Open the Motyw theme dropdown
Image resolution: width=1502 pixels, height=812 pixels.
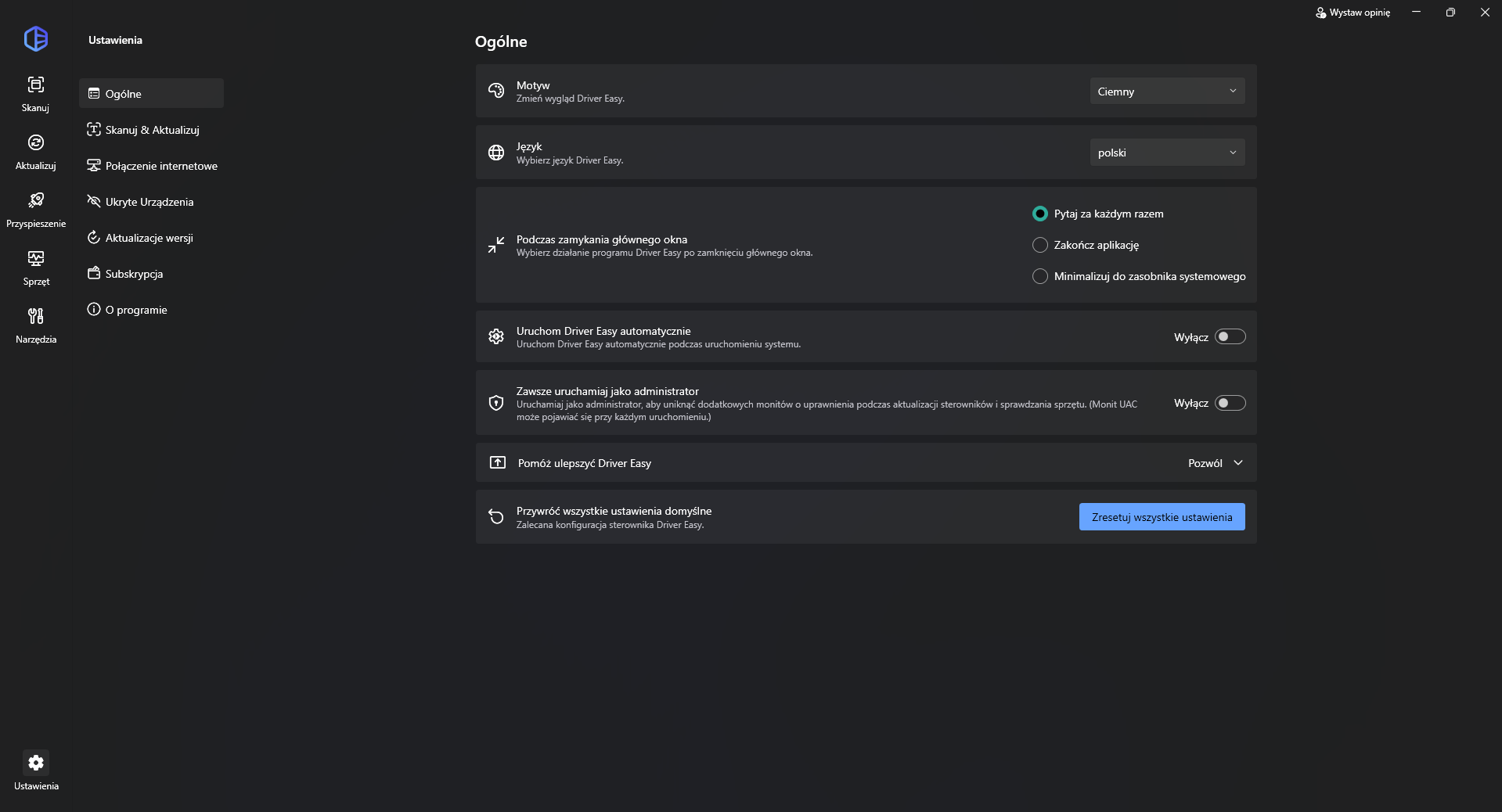pos(1167,91)
